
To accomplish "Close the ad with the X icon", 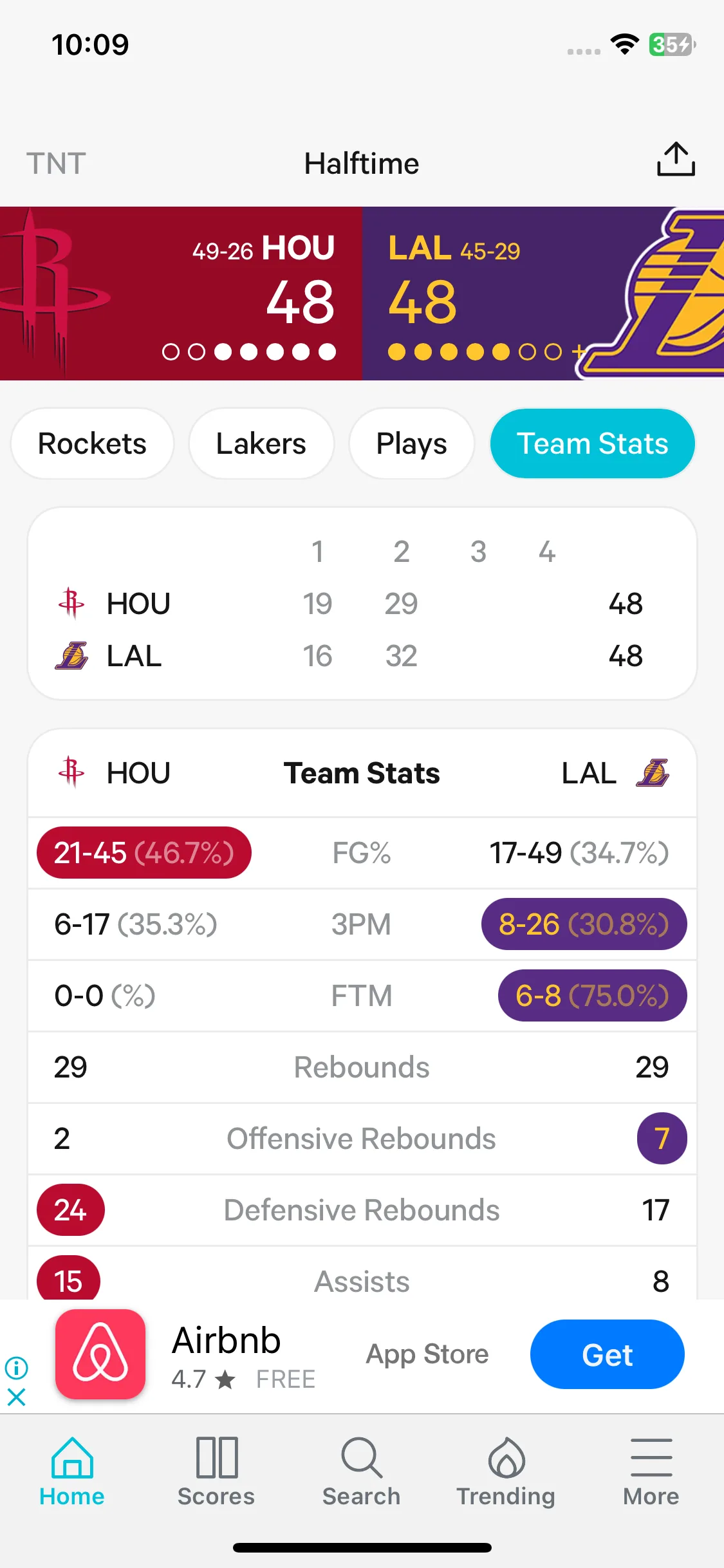I will click(16, 1397).
